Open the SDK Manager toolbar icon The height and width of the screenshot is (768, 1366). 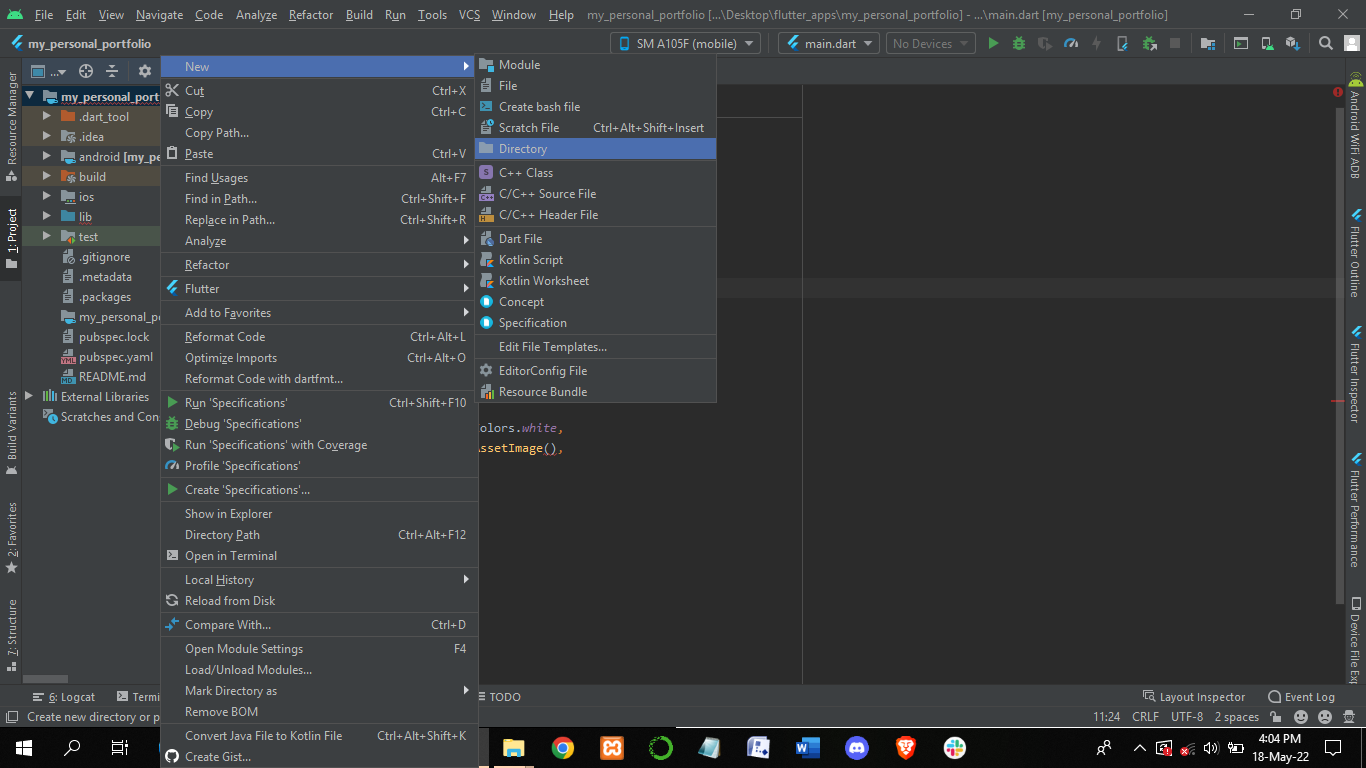(1292, 43)
